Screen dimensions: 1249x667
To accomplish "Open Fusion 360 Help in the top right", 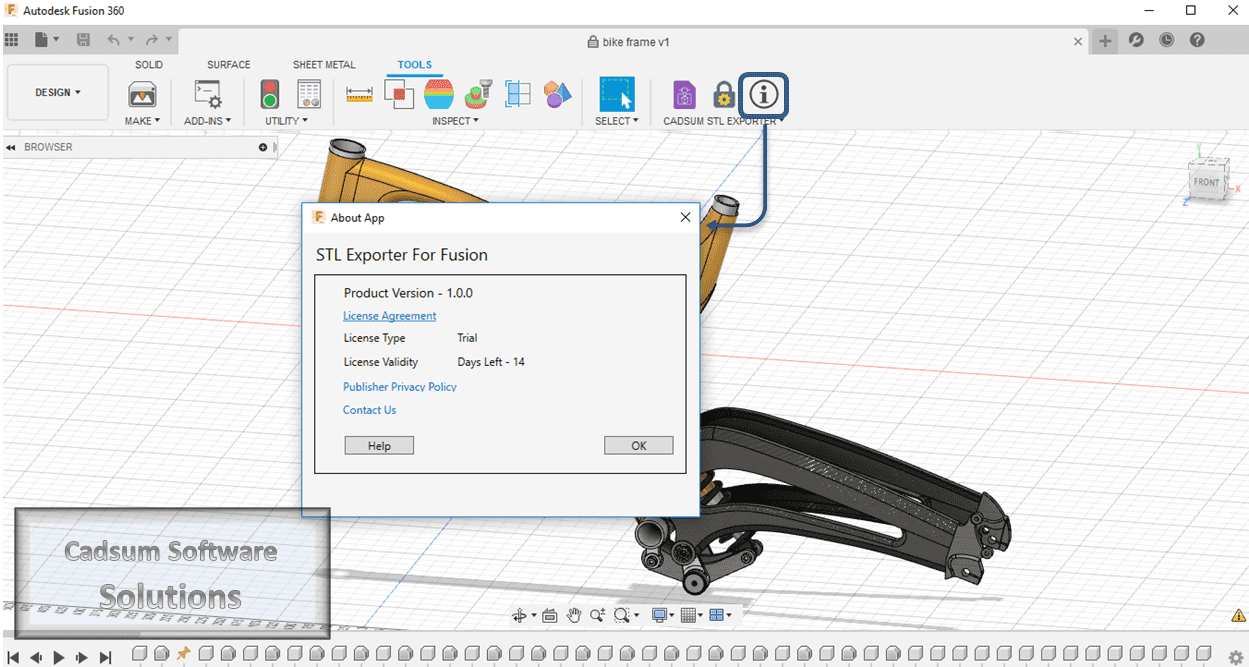I will point(1197,39).
